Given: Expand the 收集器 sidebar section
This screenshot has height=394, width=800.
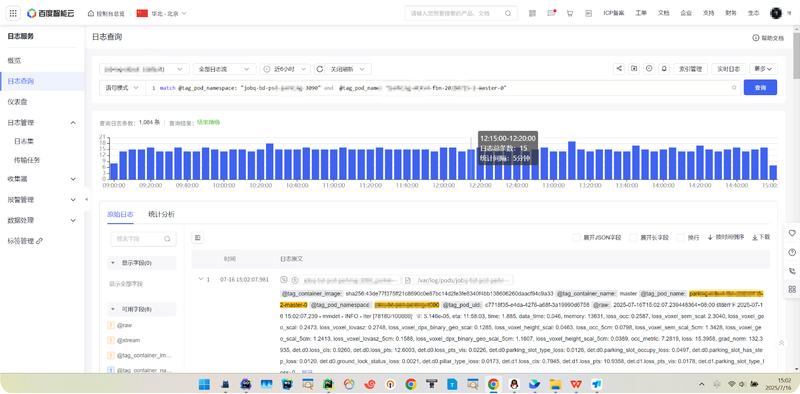Looking at the screenshot, I should [73, 179].
